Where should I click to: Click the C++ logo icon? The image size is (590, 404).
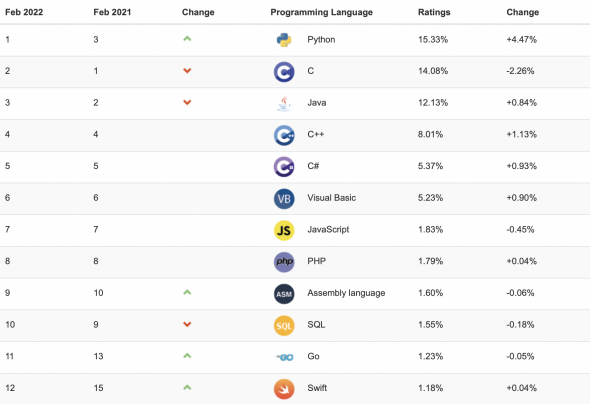(284, 135)
